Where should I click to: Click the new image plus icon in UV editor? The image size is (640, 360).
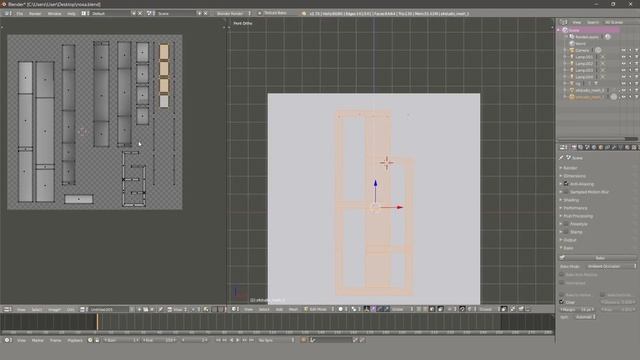coord(139,309)
